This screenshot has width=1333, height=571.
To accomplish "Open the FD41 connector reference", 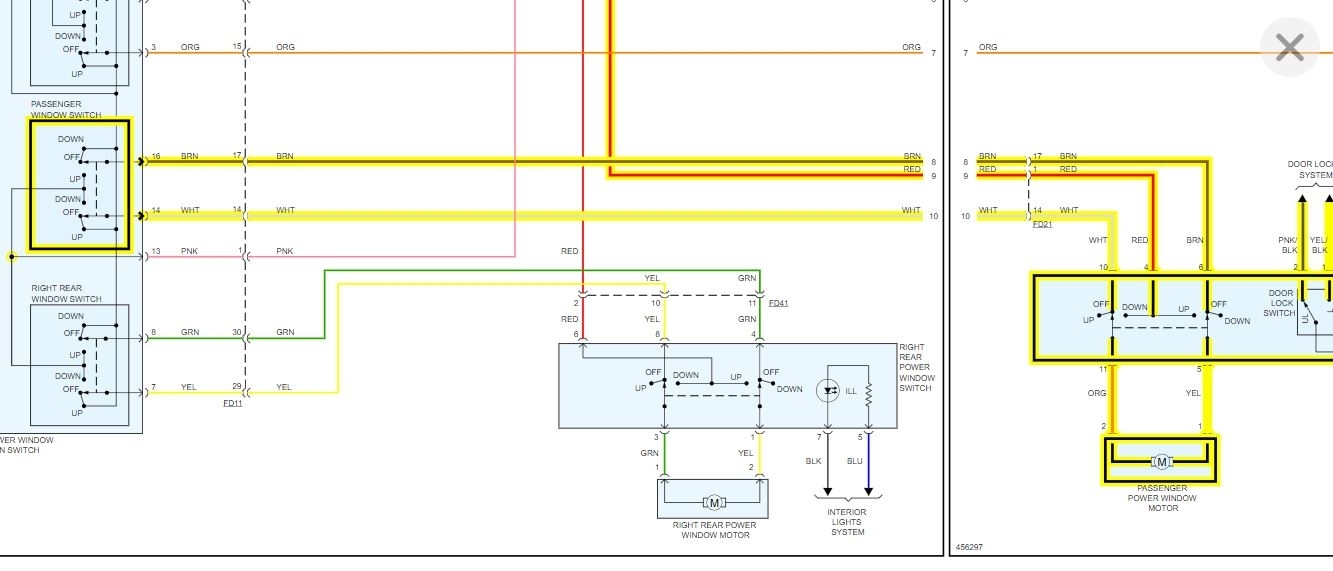I will click(x=779, y=303).
